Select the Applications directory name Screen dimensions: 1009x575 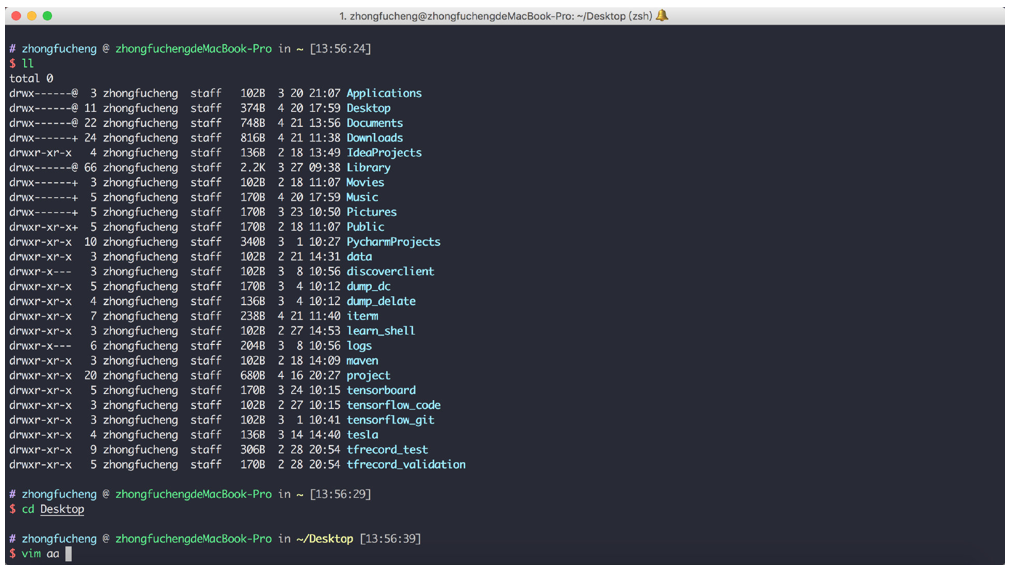[x=384, y=93]
